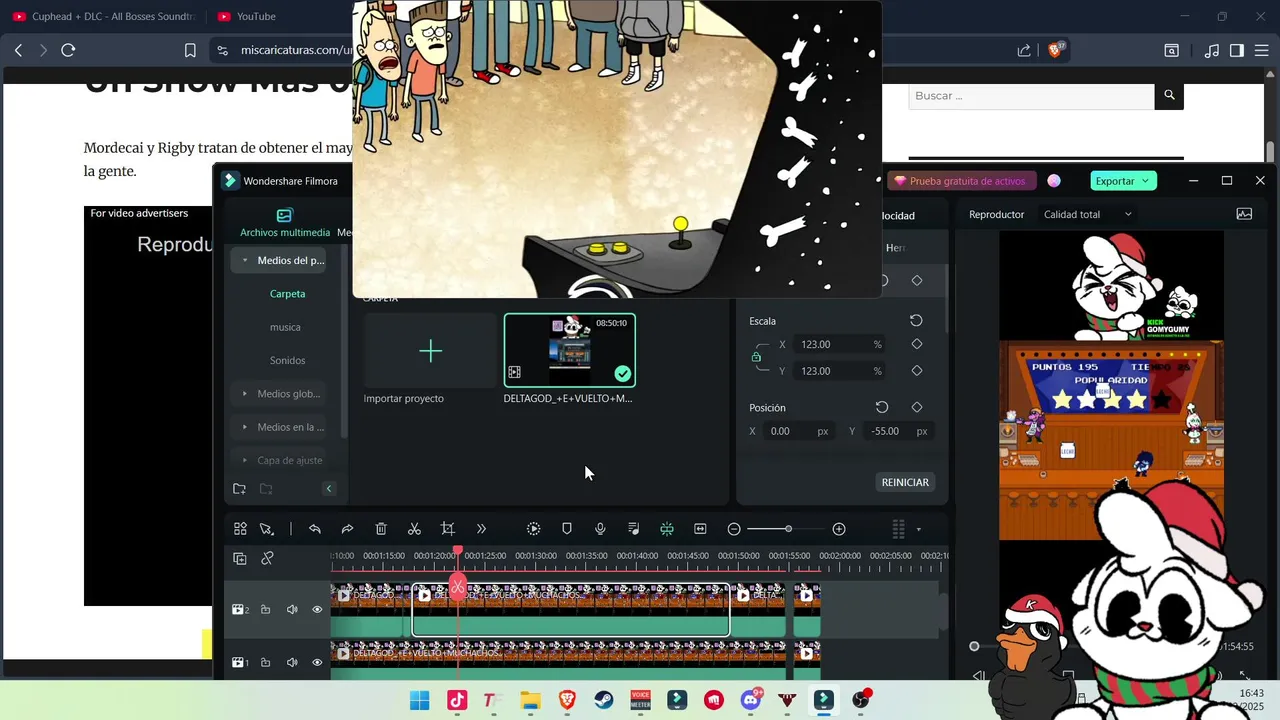This screenshot has height=720, width=1280.
Task: Add keyframe for Posición
Action: coord(917,407)
